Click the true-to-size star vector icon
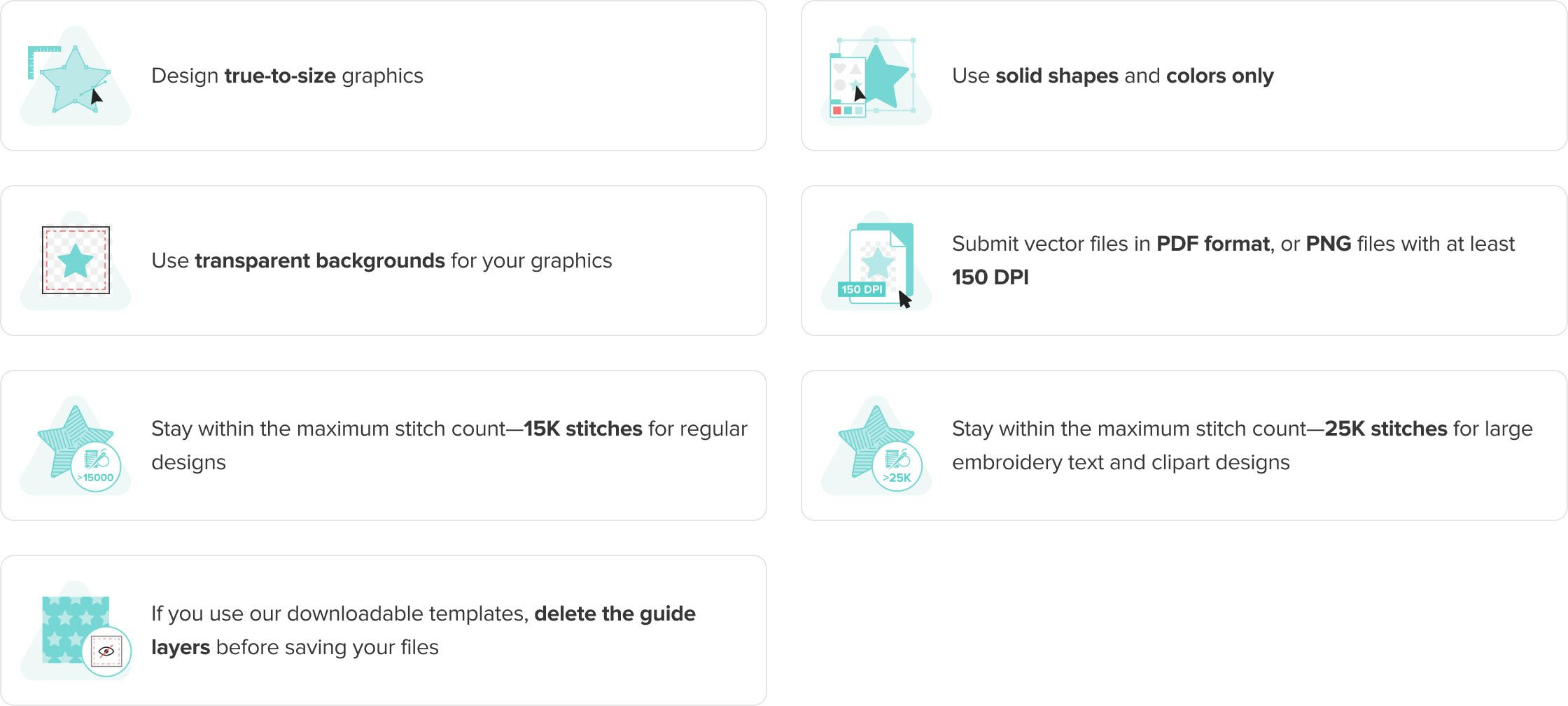 coord(75,76)
